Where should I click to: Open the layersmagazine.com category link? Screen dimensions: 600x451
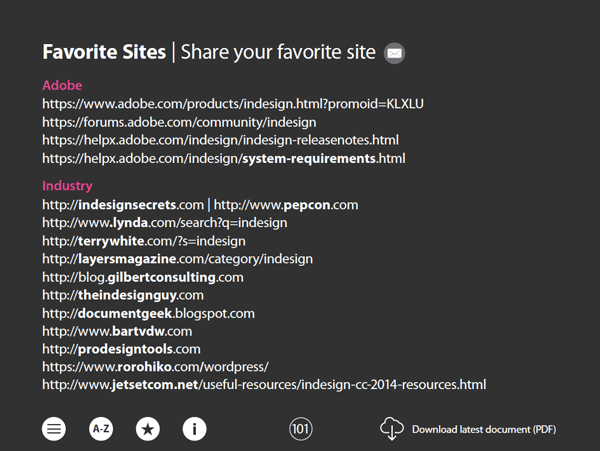tap(177, 259)
